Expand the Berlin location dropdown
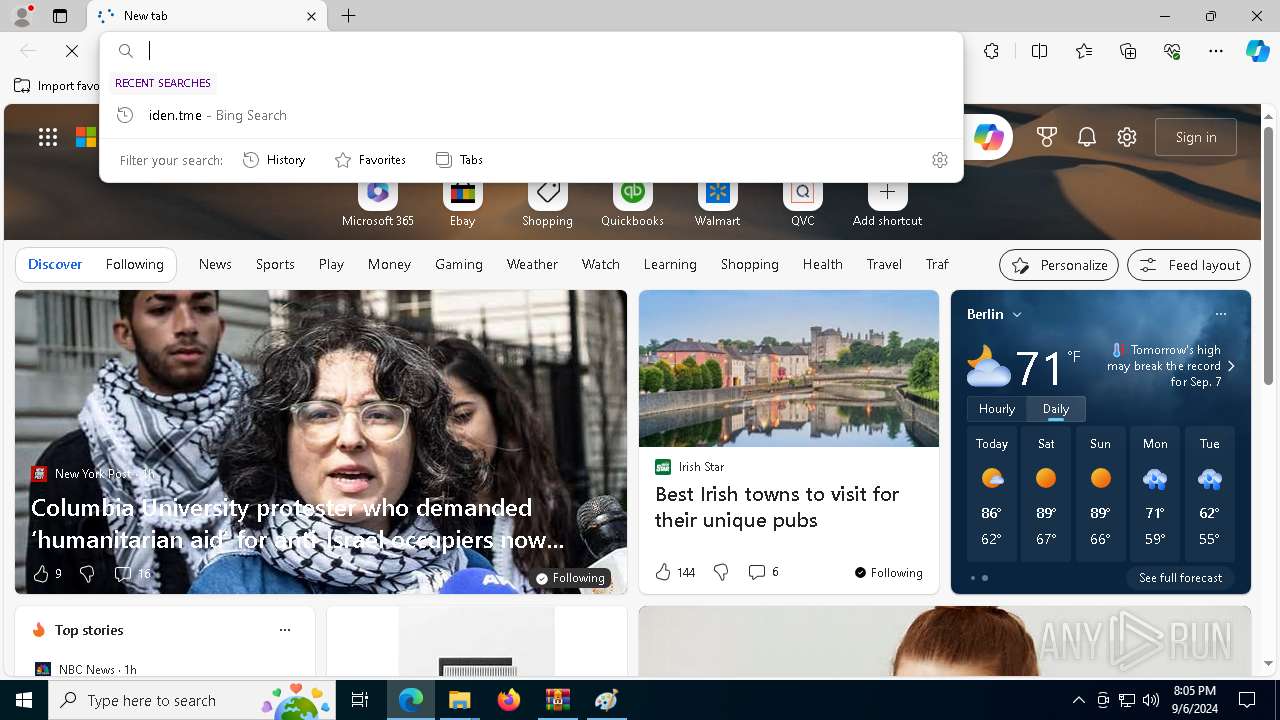 point(1017,314)
